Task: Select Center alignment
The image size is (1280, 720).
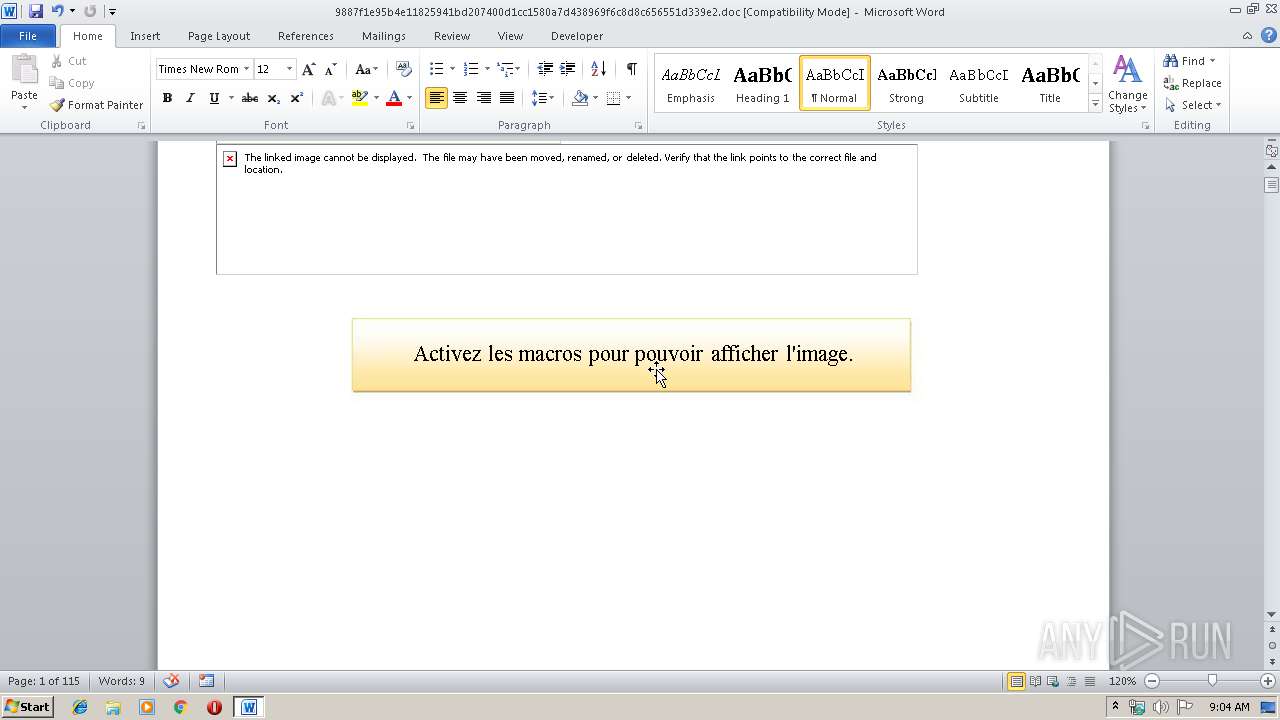Action: point(460,98)
